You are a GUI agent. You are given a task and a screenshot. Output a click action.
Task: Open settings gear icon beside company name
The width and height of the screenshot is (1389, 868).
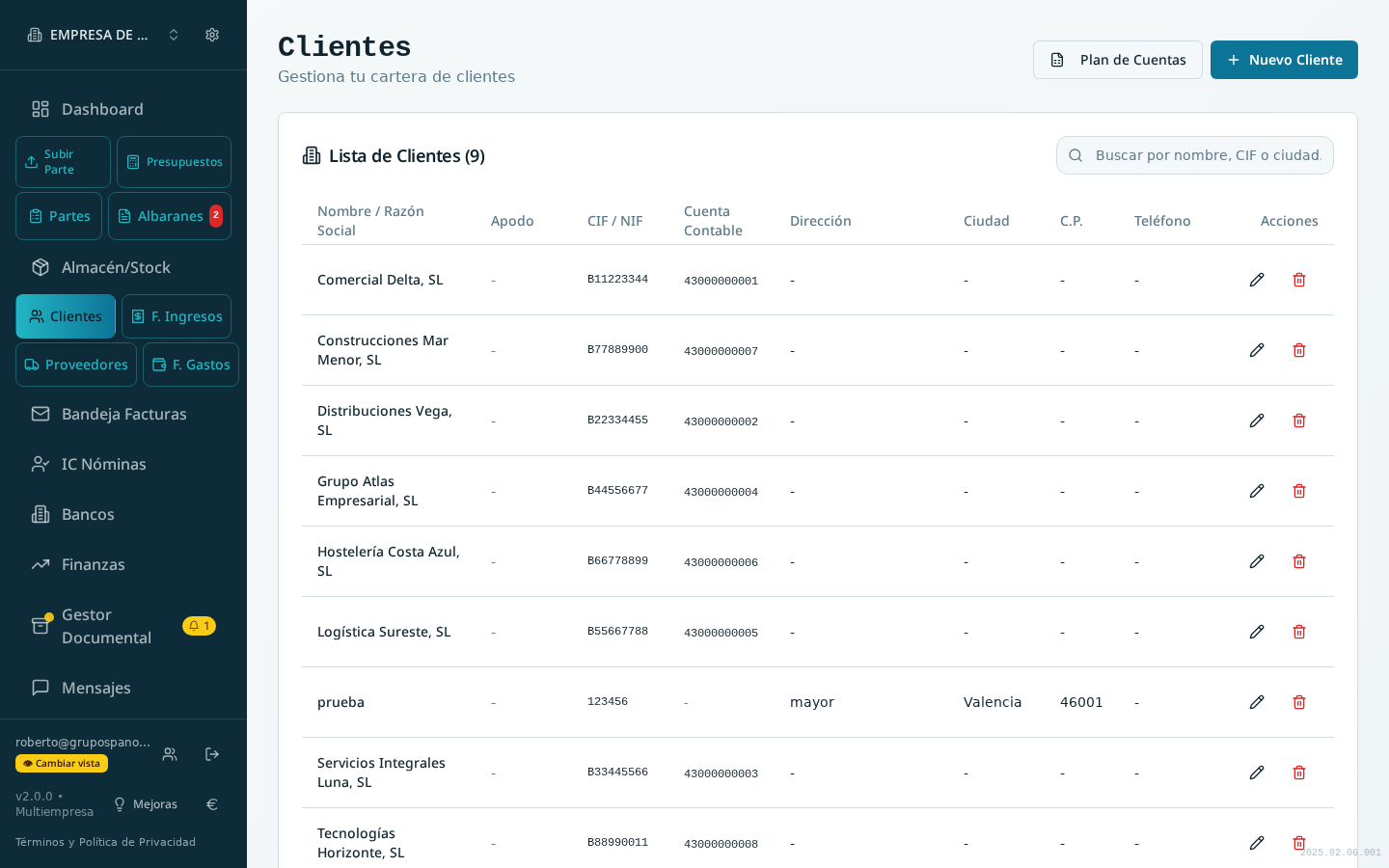point(212,35)
